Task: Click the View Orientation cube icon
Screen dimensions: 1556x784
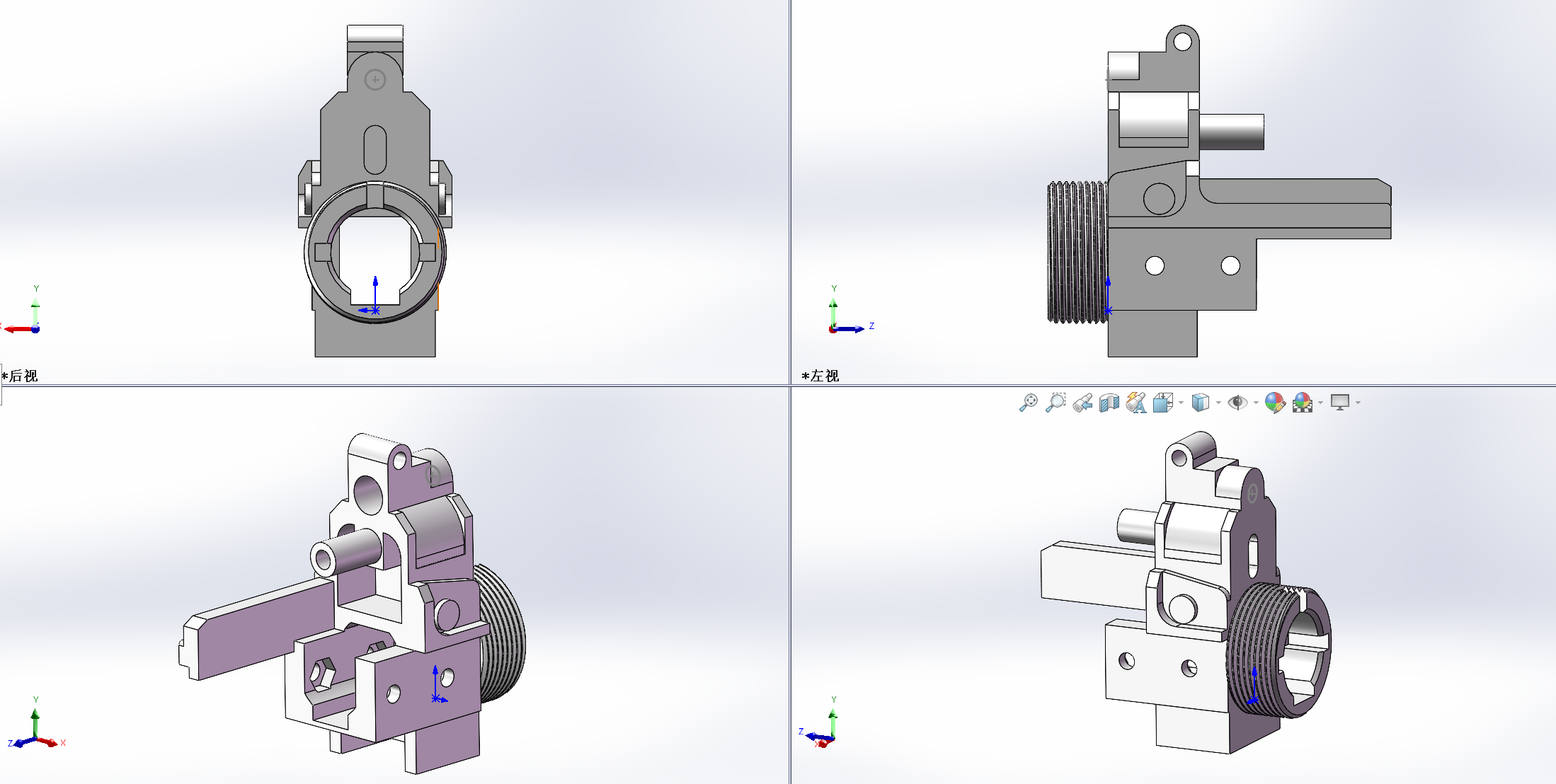Action: (x=1163, y=403)
